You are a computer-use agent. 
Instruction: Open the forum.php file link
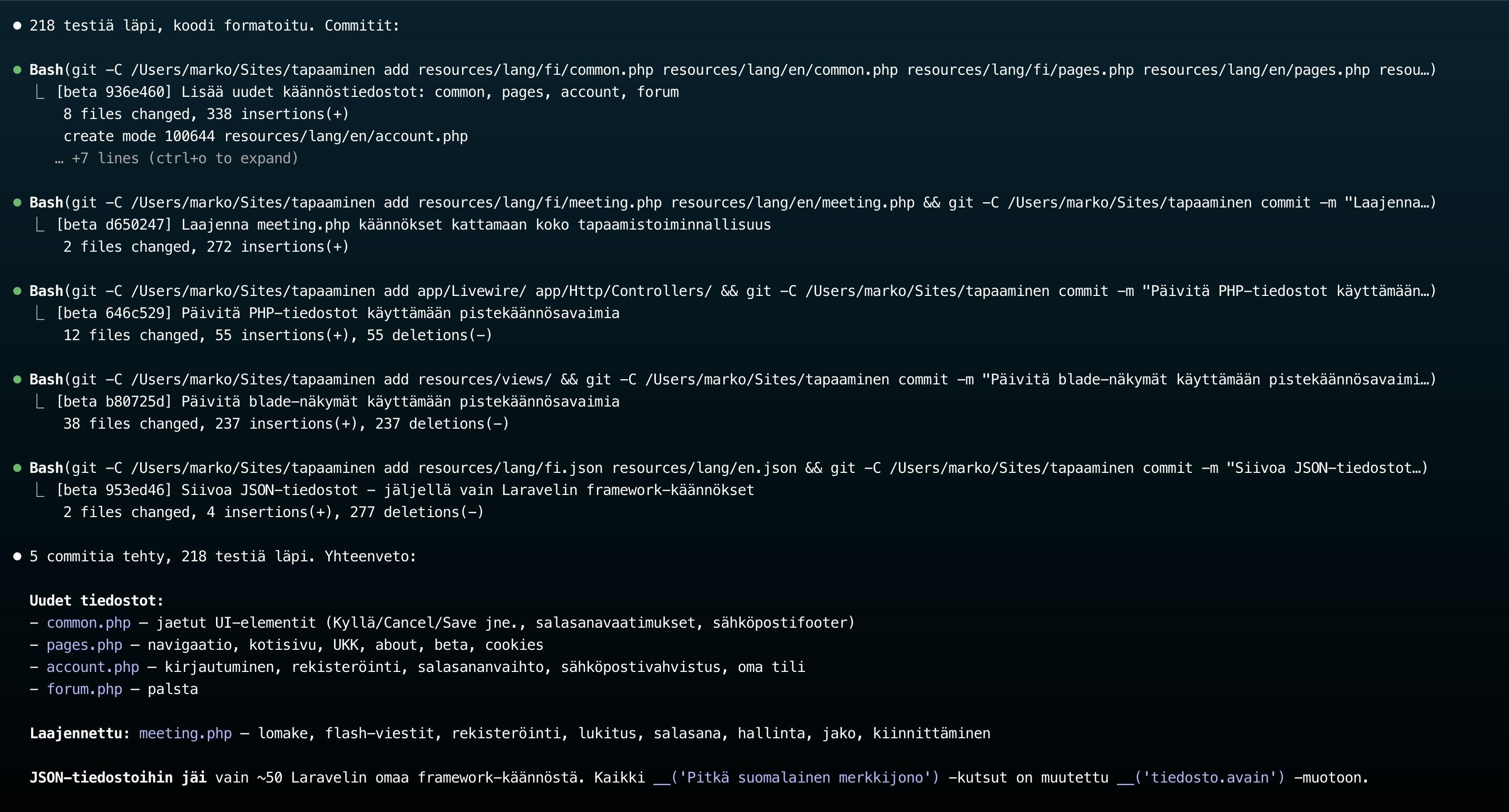[x=84, y=690]
